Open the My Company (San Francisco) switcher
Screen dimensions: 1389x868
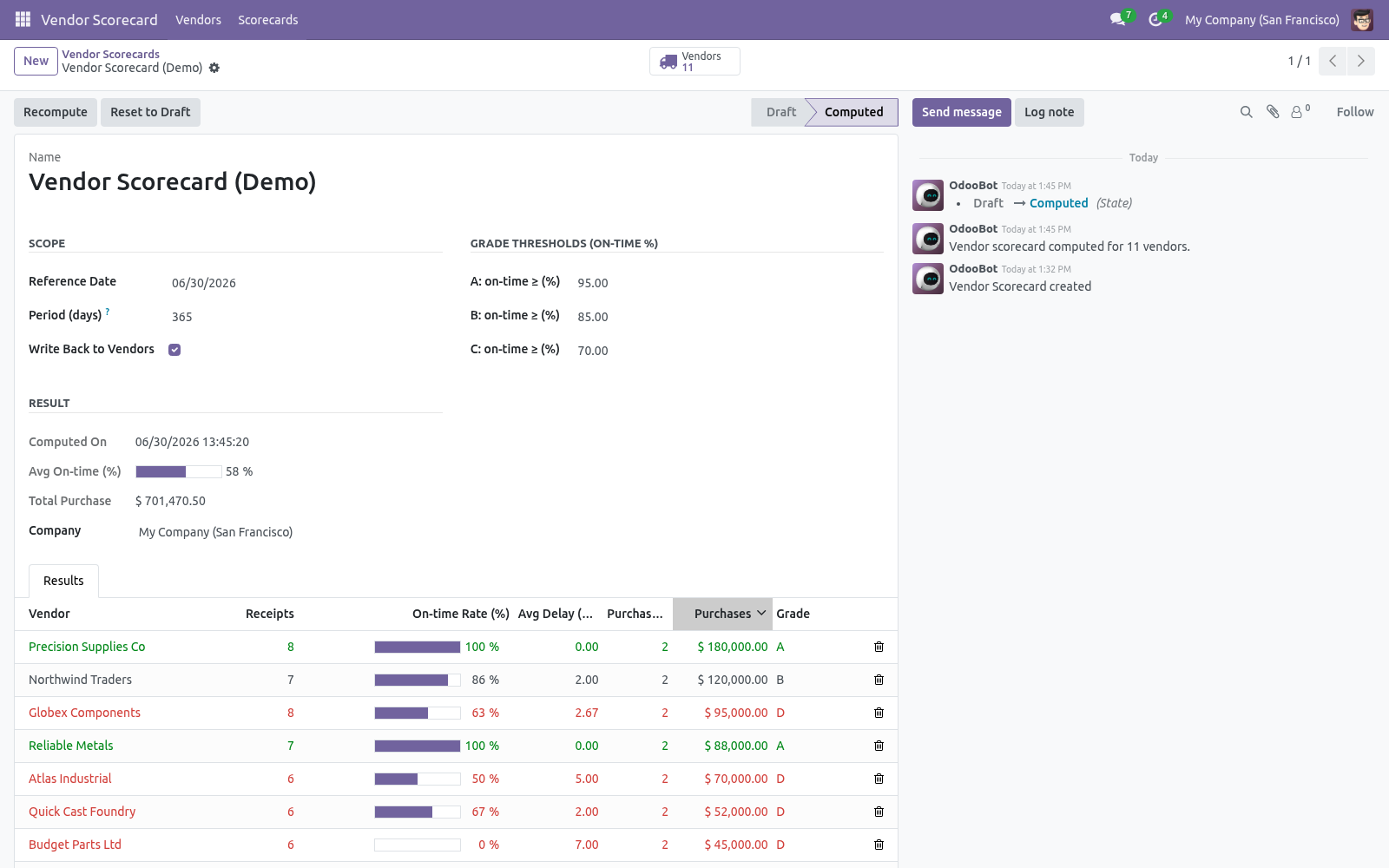pos(1262,19)
